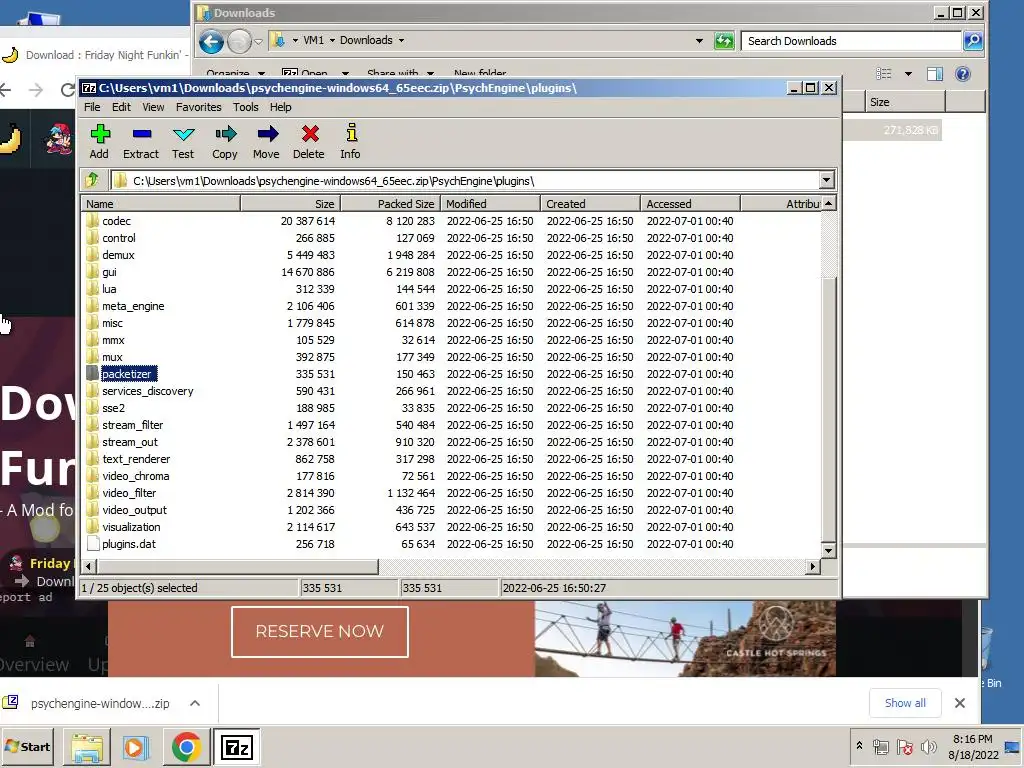Click the search magnifier in Downloads window
This screenshot has width=1024, height=768.
click(973, 40)
